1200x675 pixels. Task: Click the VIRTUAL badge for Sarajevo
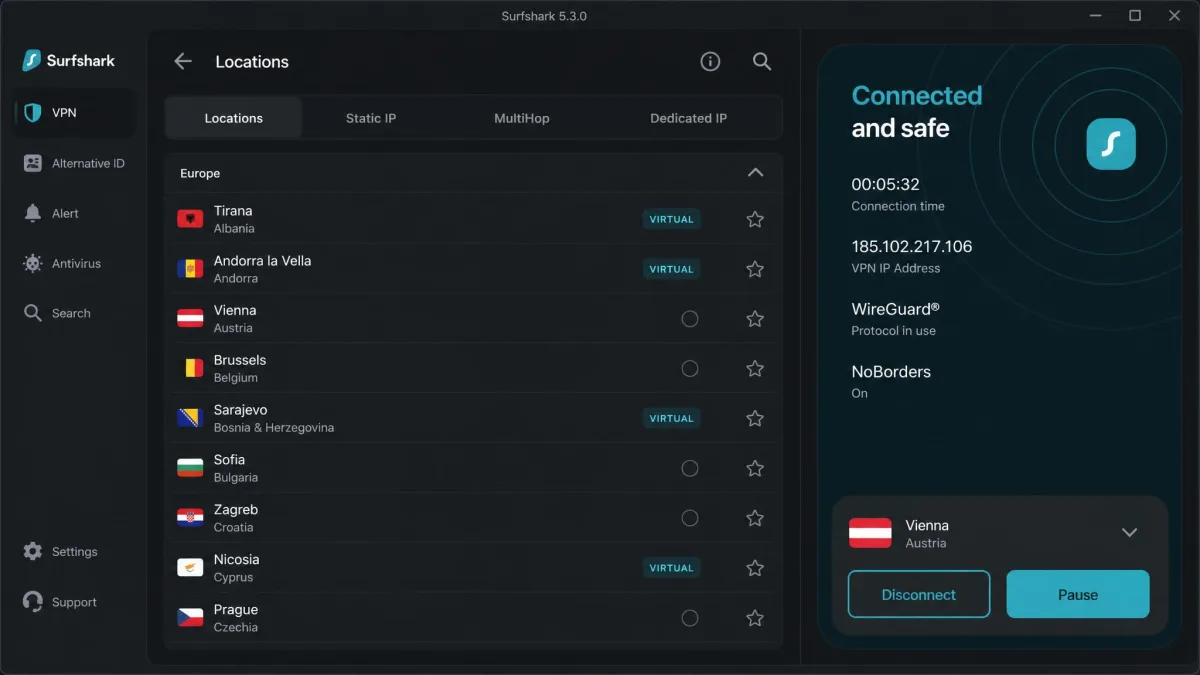click(671, 418)
